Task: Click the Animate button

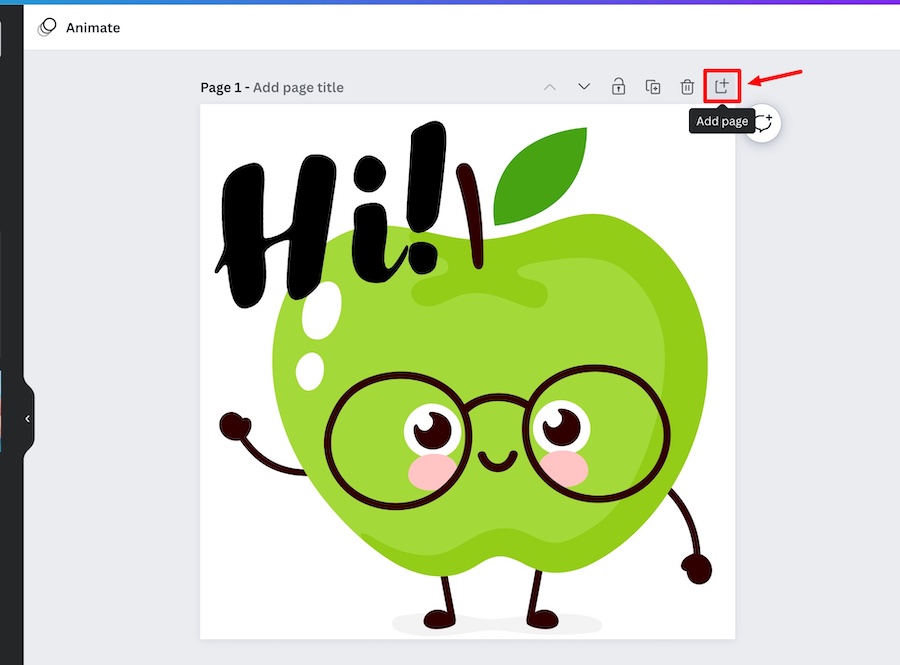Action: [x=79, y=28]
